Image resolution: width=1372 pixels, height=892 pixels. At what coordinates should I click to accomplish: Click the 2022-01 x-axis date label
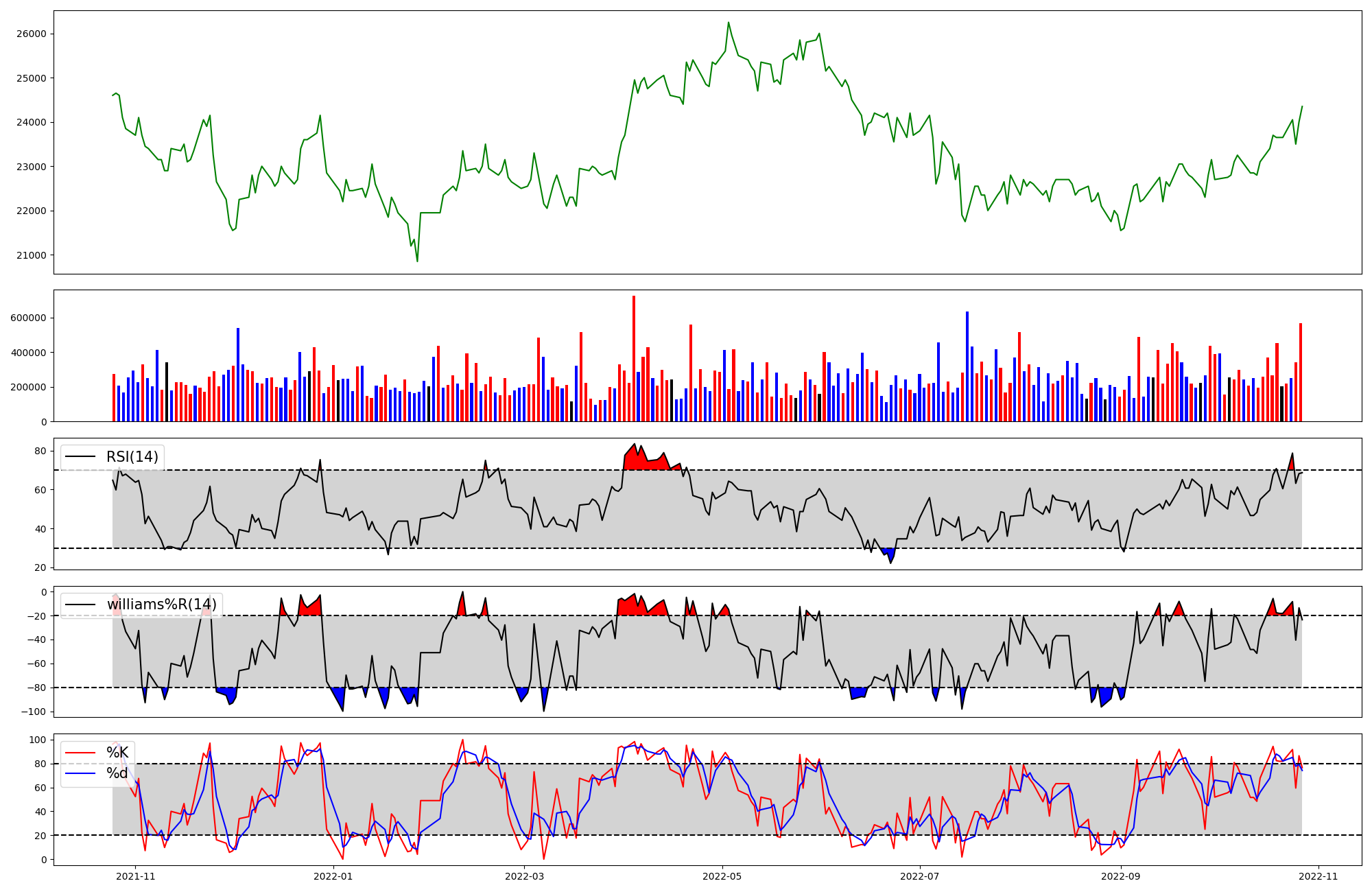point(333,876)
